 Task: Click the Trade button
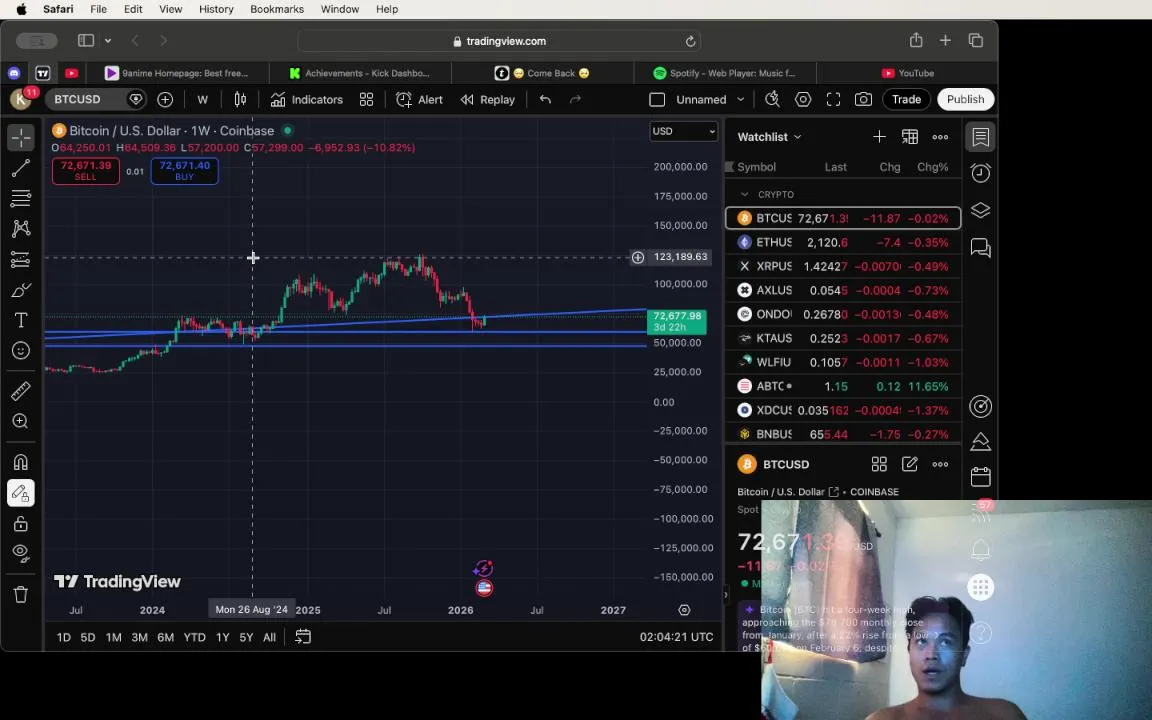click(x=906, y=99)
